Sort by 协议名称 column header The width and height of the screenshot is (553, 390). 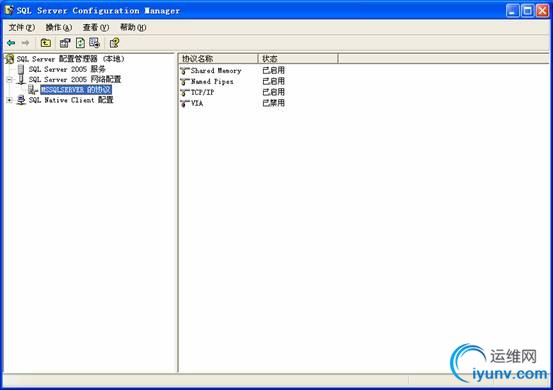pyautogui.click(x=218, y=59)
